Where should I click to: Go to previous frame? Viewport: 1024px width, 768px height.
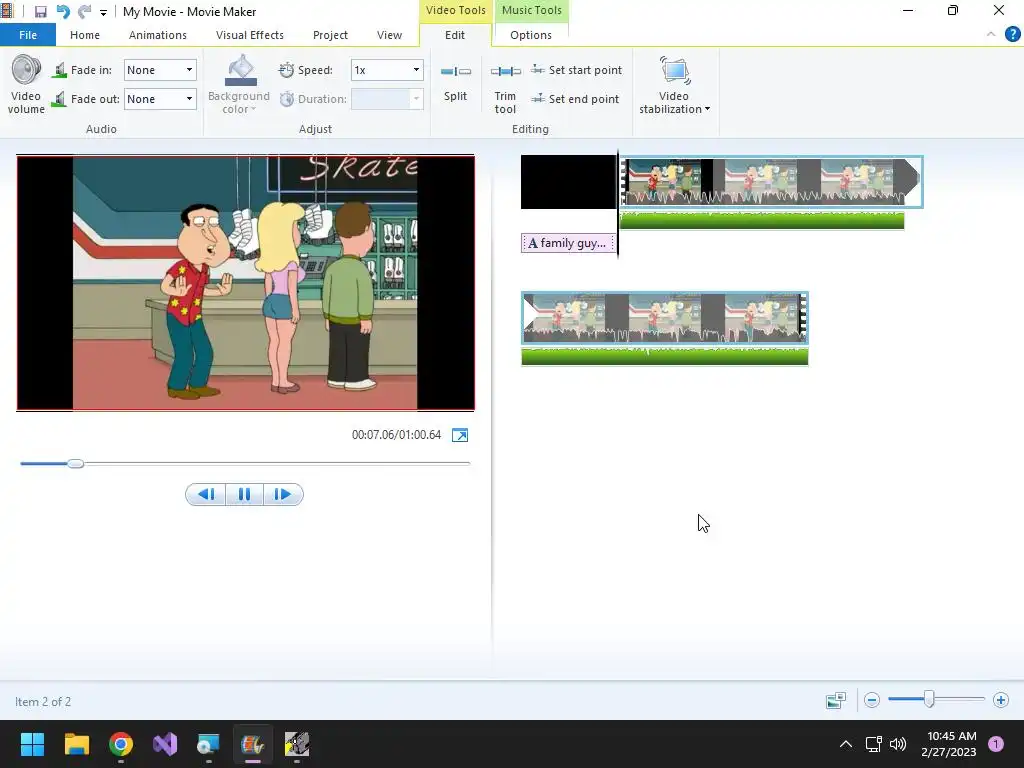206,494
